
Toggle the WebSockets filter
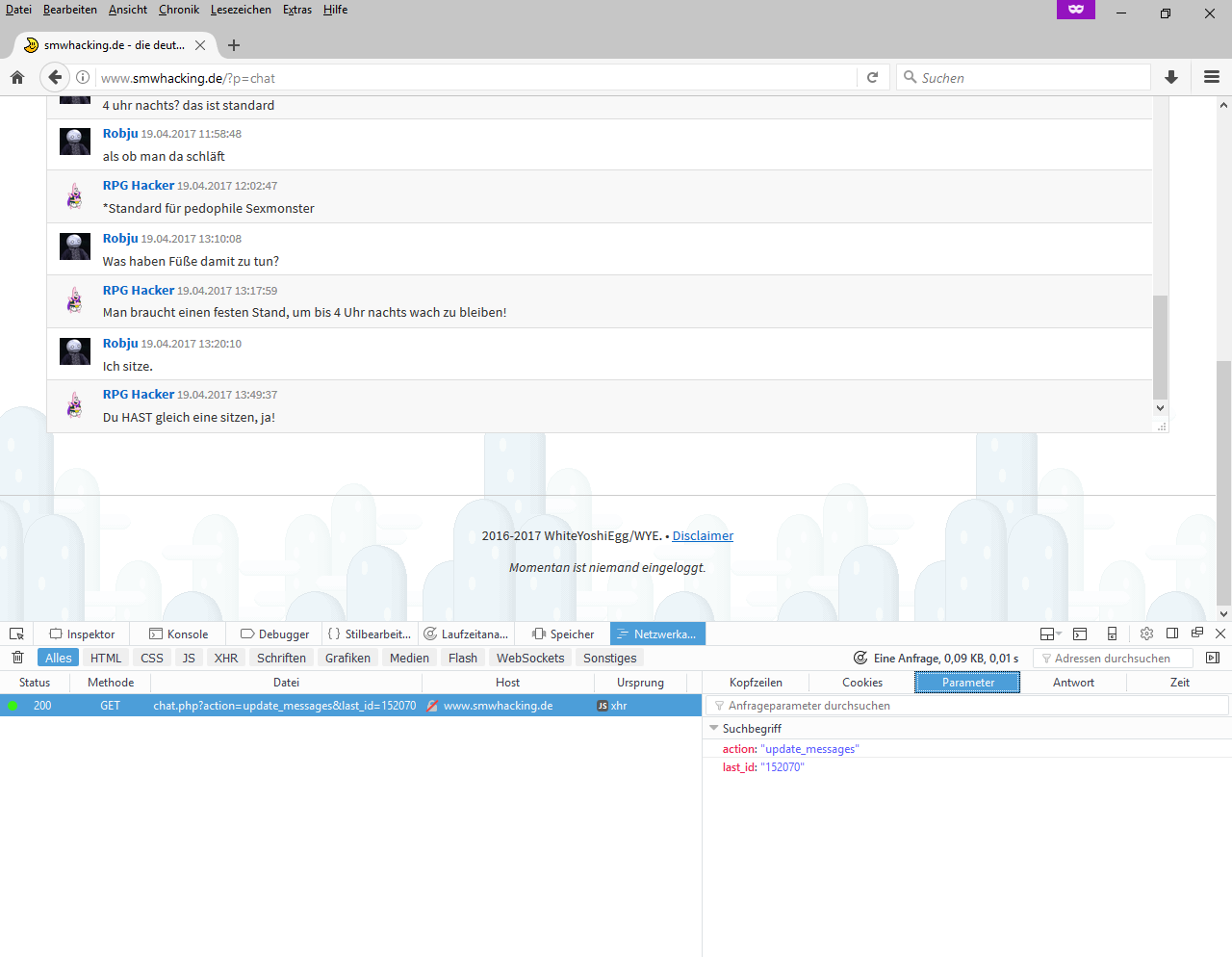pyautogui.click(x=530, y=659)
